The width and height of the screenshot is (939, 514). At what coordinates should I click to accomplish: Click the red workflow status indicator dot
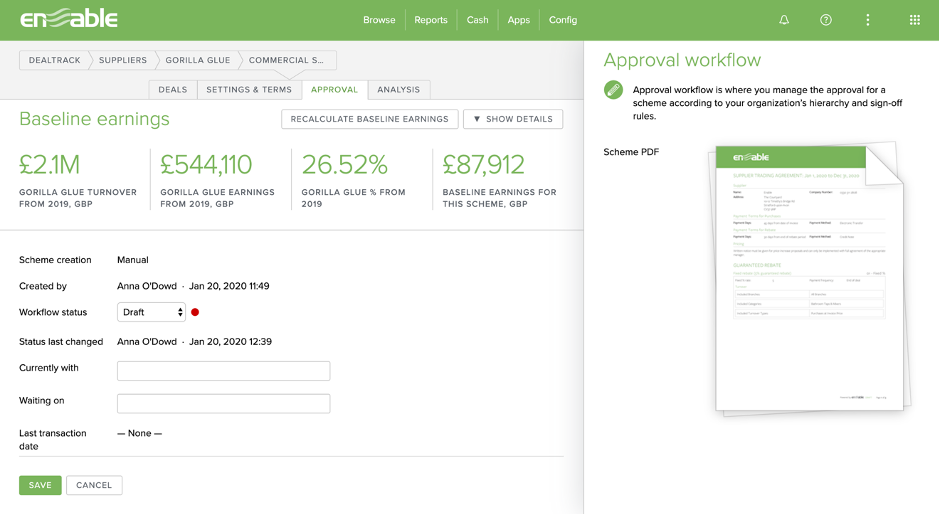(195, 312)
